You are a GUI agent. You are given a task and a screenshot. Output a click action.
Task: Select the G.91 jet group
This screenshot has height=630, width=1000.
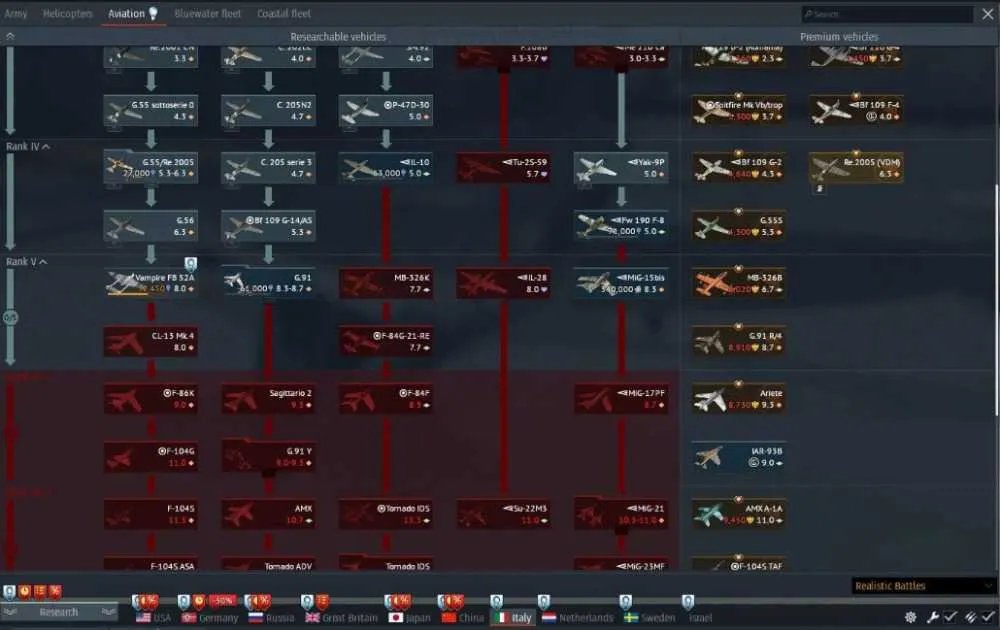[268, 283]
